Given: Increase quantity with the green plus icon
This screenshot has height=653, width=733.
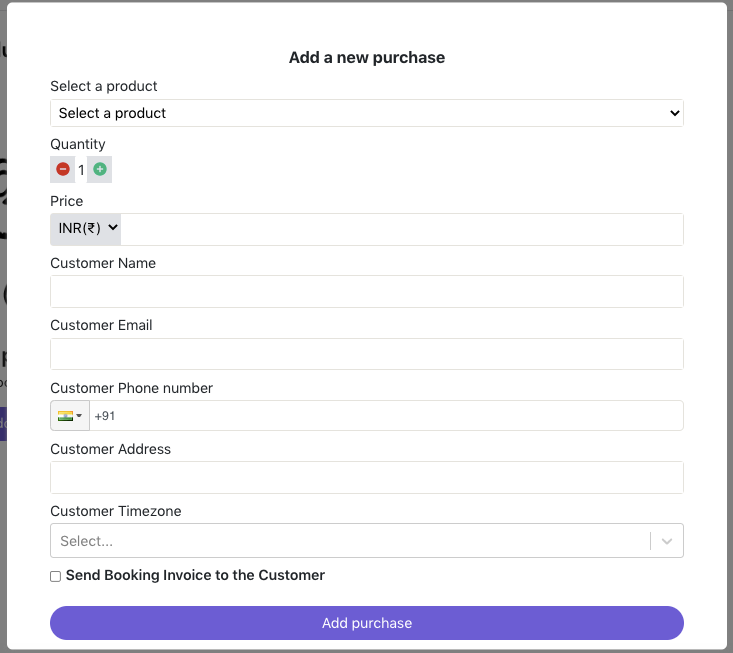Looking at the screenshot, I should tap(100, 170).
